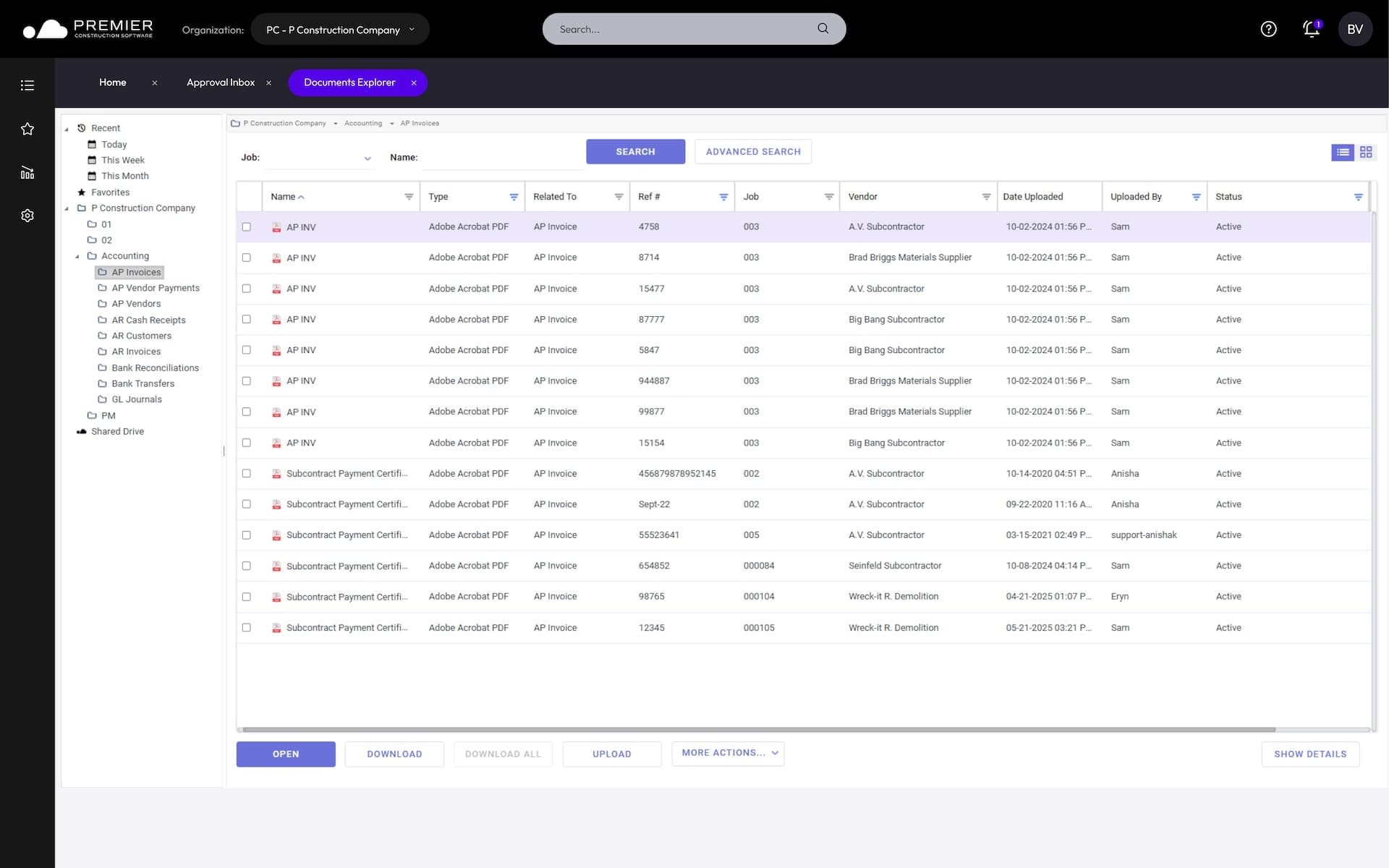Image resolution: width=1389 pixels, height=868 pixels.
Task: Click the Advanced Search button
Action: (753, 152)
